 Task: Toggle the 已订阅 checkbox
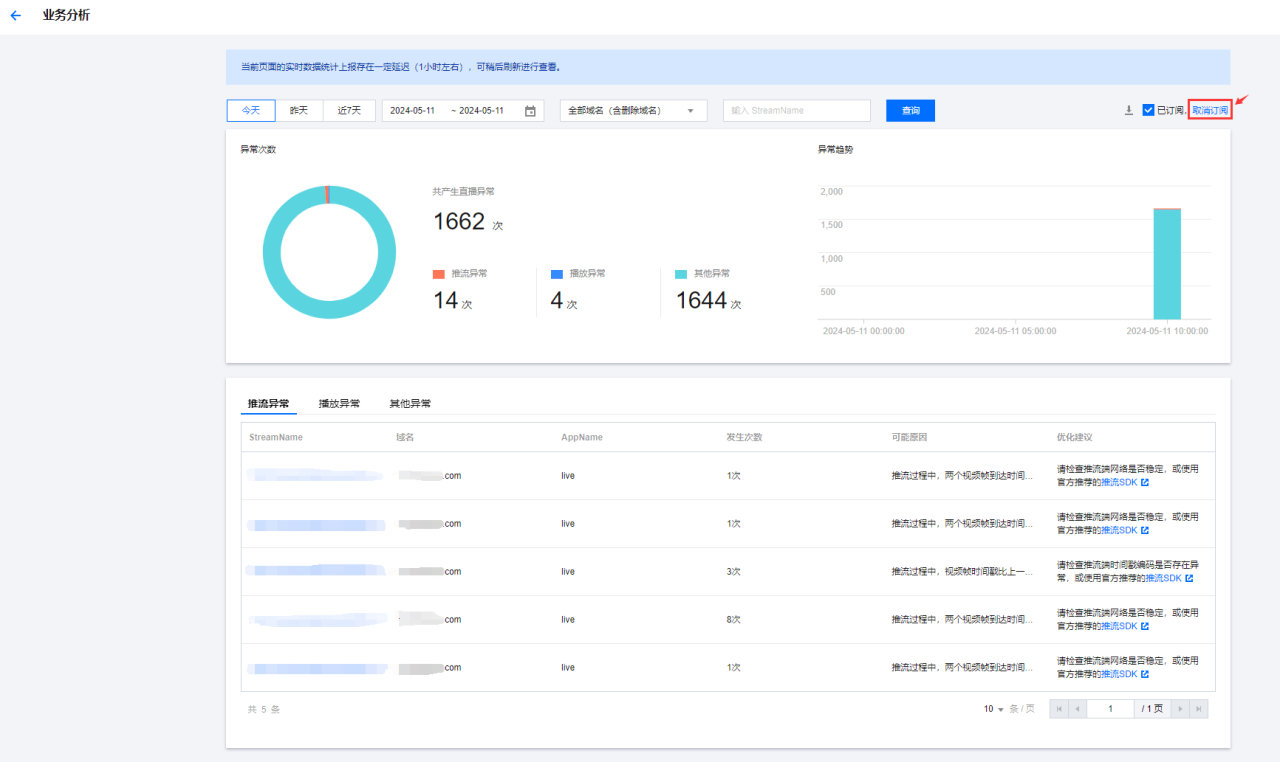point(1148,110)
